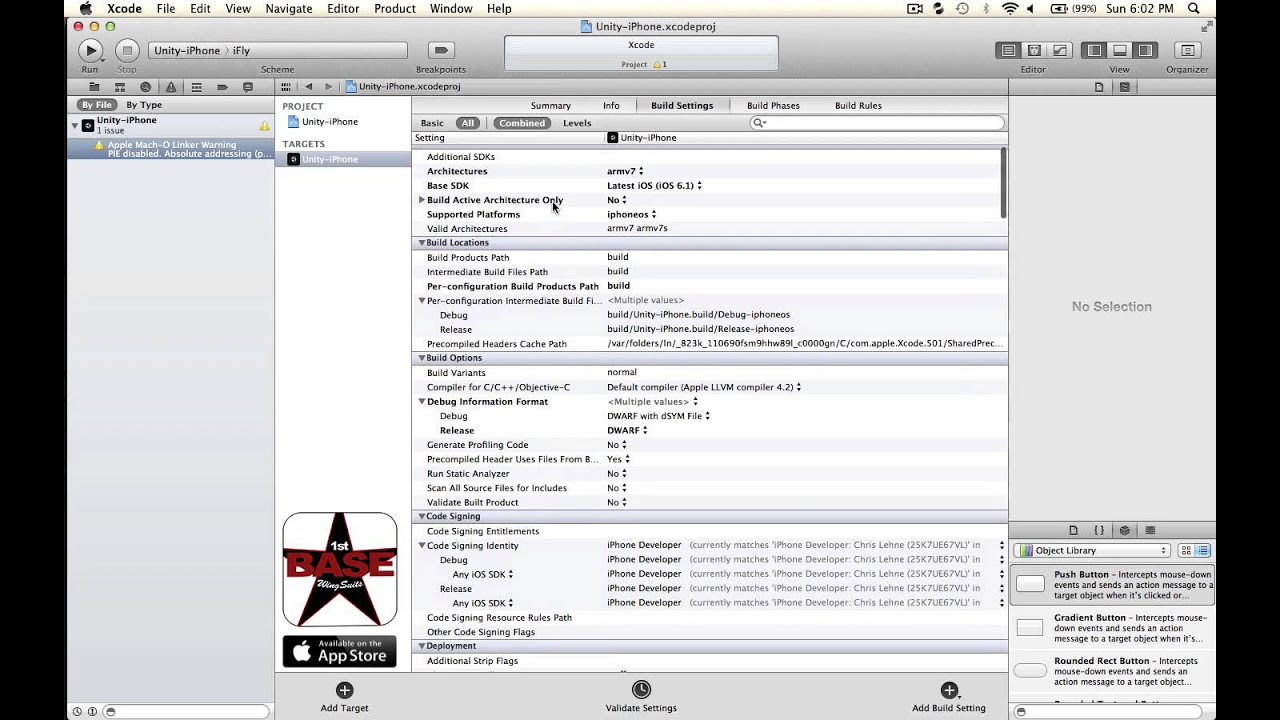Open the Object library cube icon

[1125, 530]
